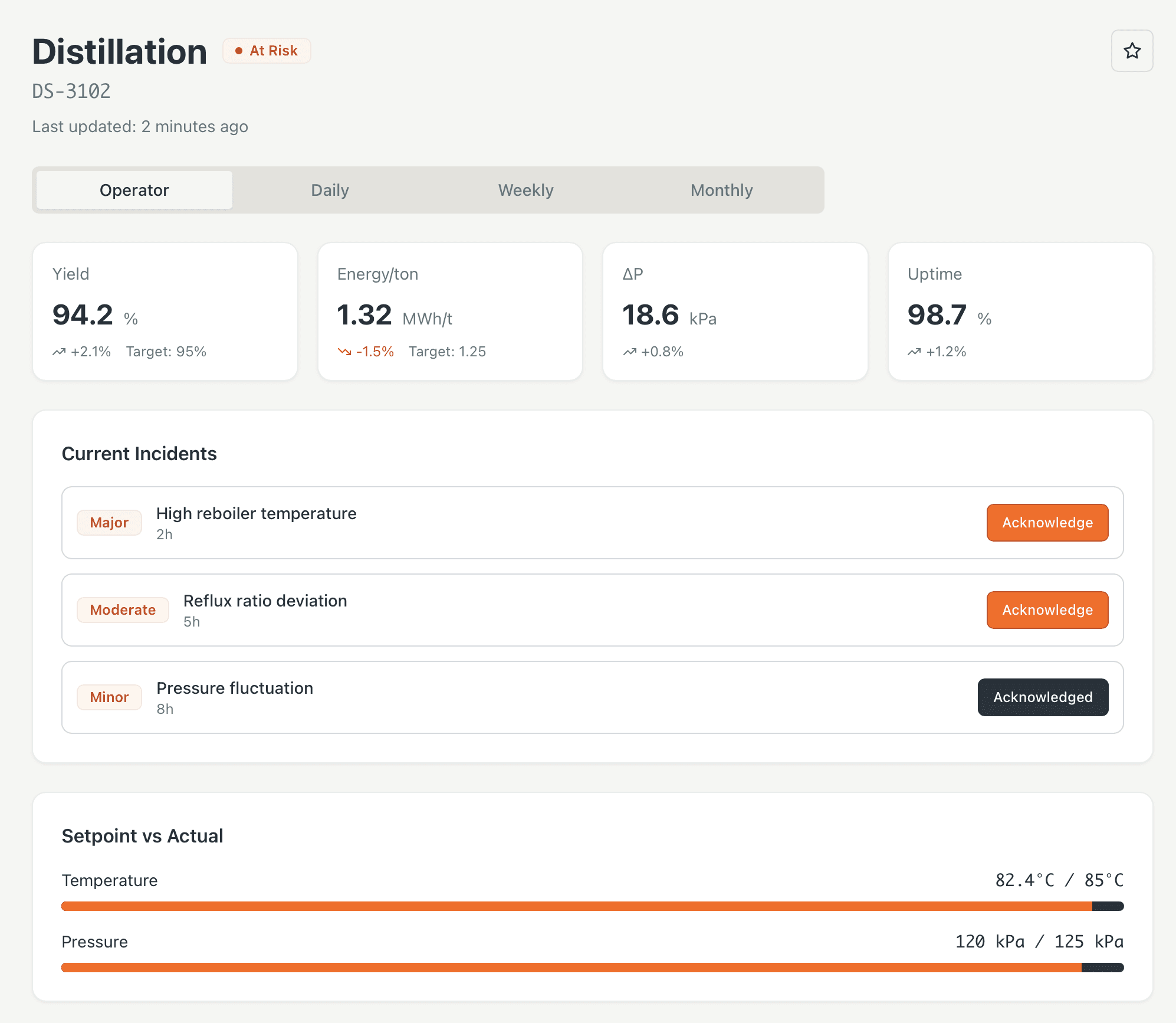The height and width of the screenshot is (1023, 1176).
Task: Open the Weekly tab
Action: coord(526,190)
